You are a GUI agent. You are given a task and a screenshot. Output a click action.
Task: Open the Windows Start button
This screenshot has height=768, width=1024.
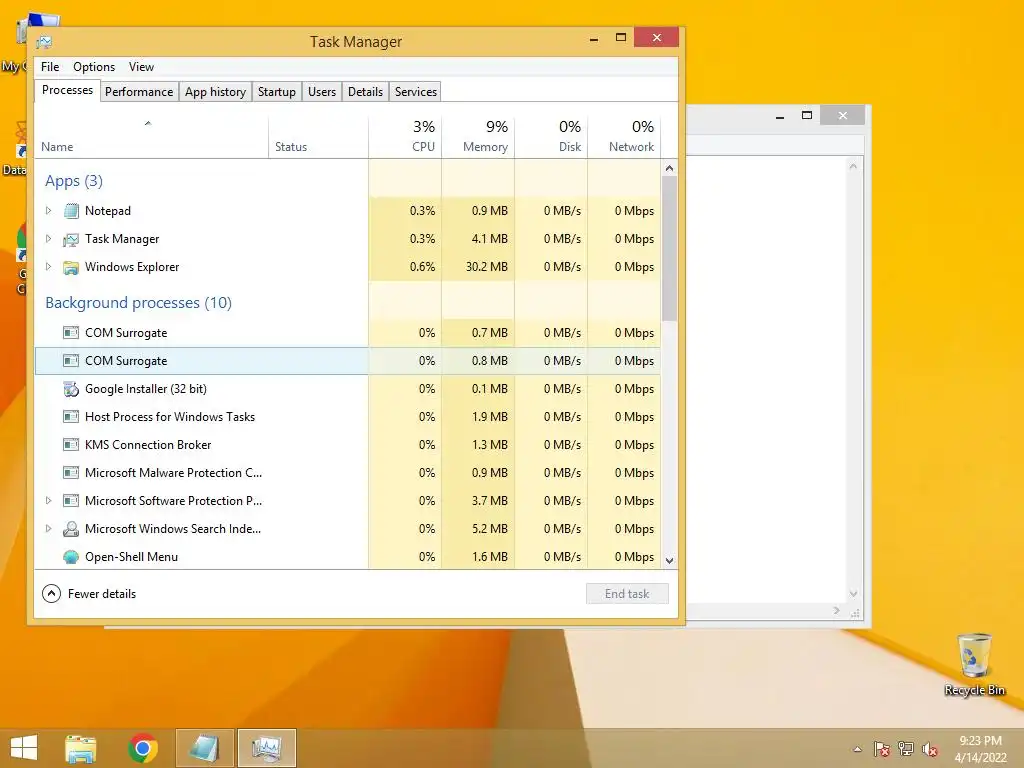pyautogui.click(x=24, y=748)
